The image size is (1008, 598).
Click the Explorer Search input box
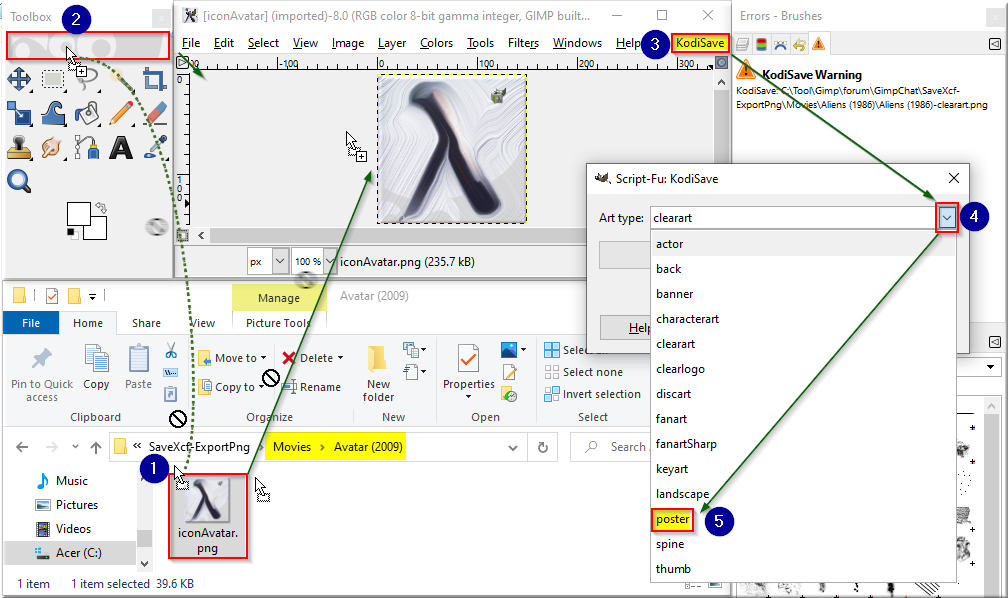(x=609, y=448)
